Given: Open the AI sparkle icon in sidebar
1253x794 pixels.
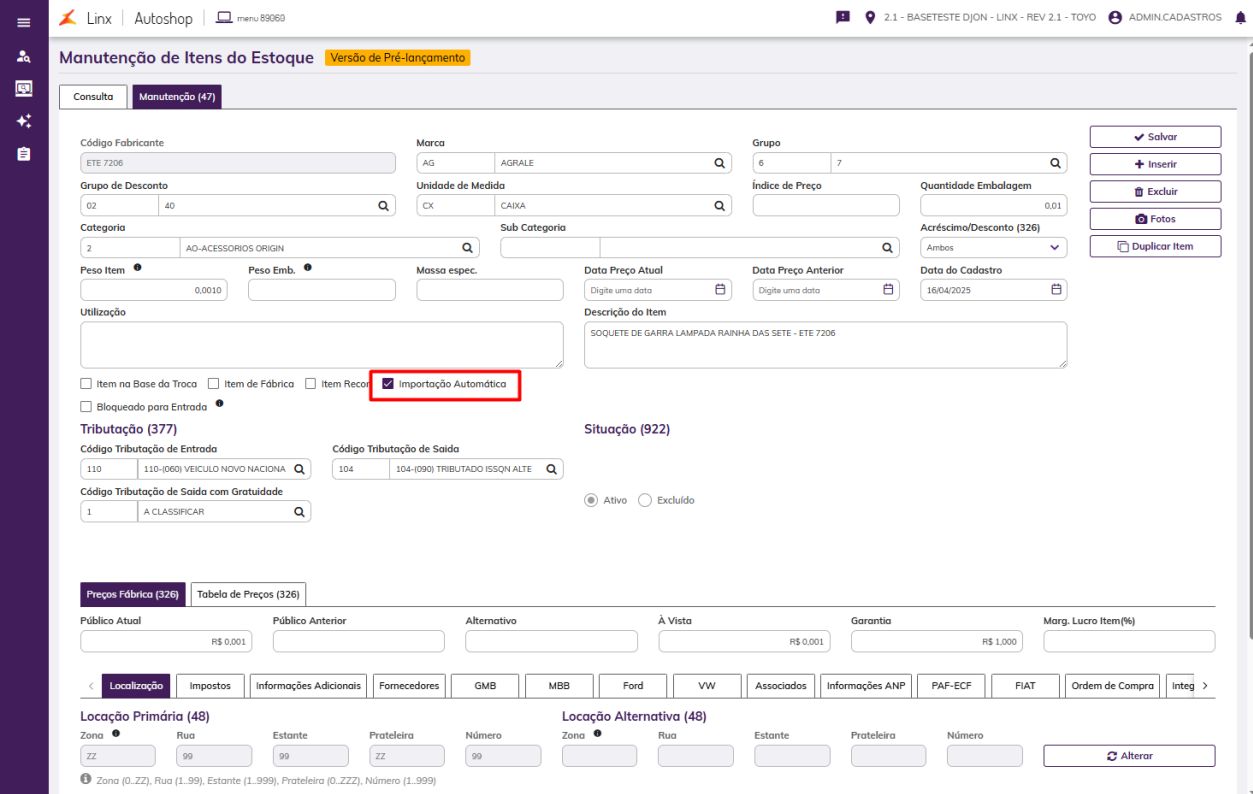Looking at the screenshot, I should tap(24, 121).
